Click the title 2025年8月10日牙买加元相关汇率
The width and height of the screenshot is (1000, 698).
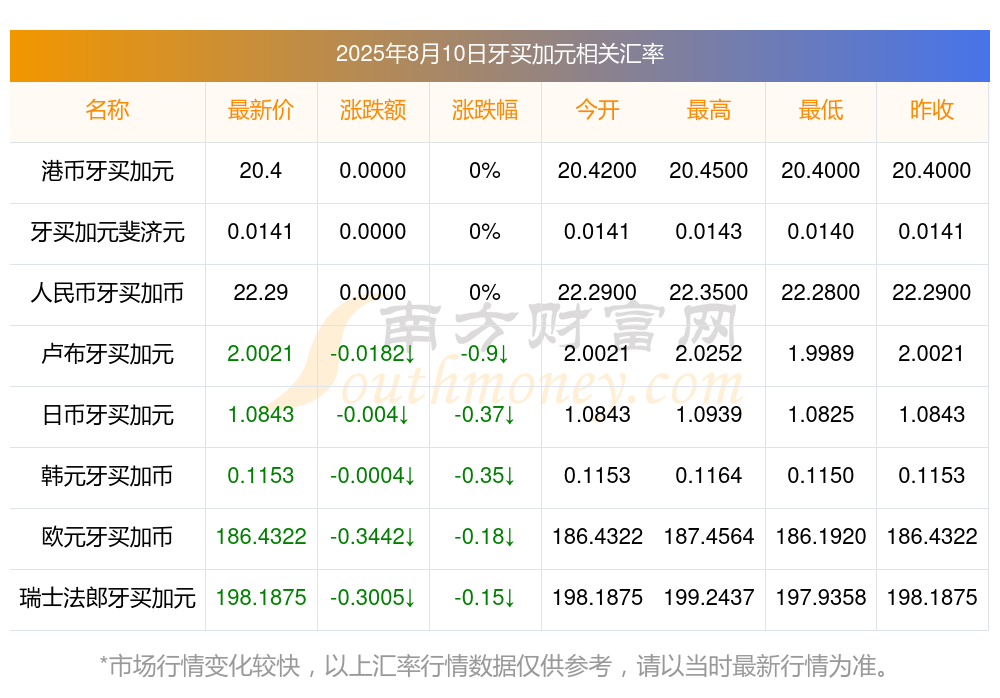point(500,54)
